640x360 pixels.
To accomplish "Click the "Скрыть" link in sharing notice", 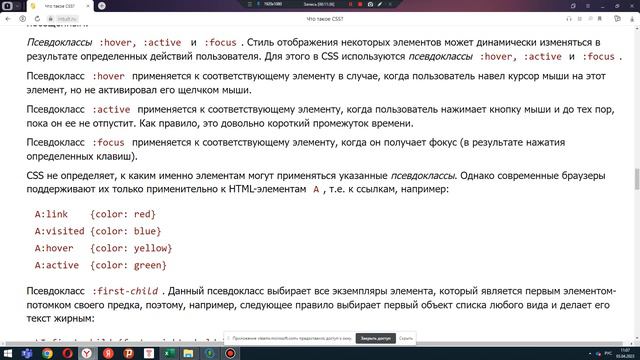I will [x=406, y=338].
